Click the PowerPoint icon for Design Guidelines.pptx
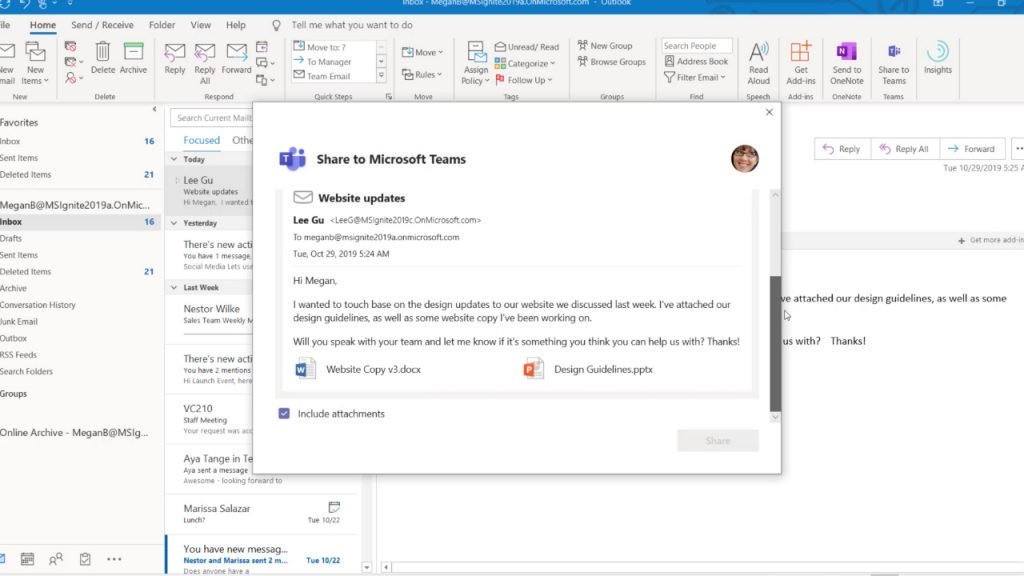 point(533,369)
